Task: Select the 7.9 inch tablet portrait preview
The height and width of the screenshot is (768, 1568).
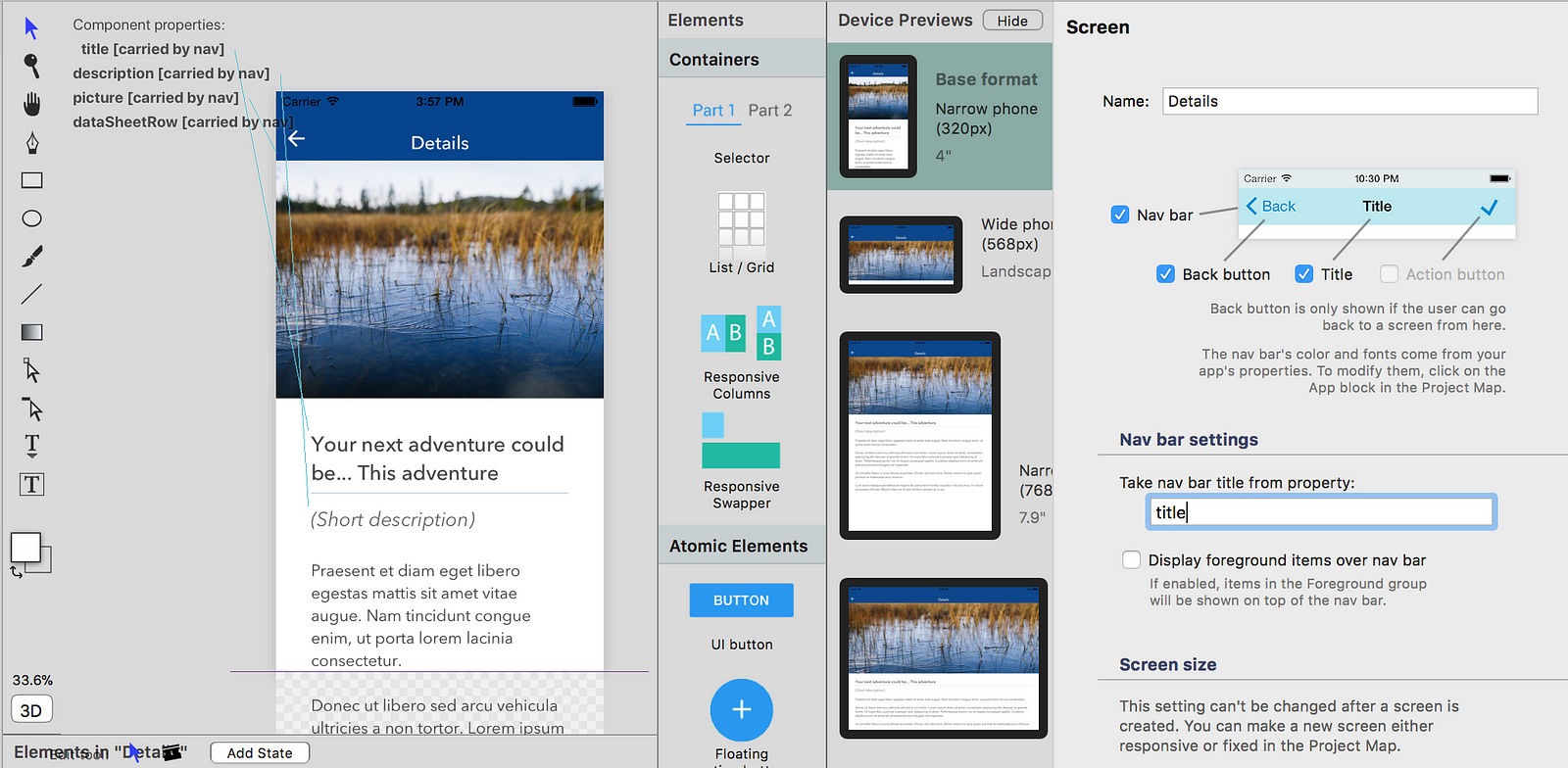Action: [x=920, y=436]
